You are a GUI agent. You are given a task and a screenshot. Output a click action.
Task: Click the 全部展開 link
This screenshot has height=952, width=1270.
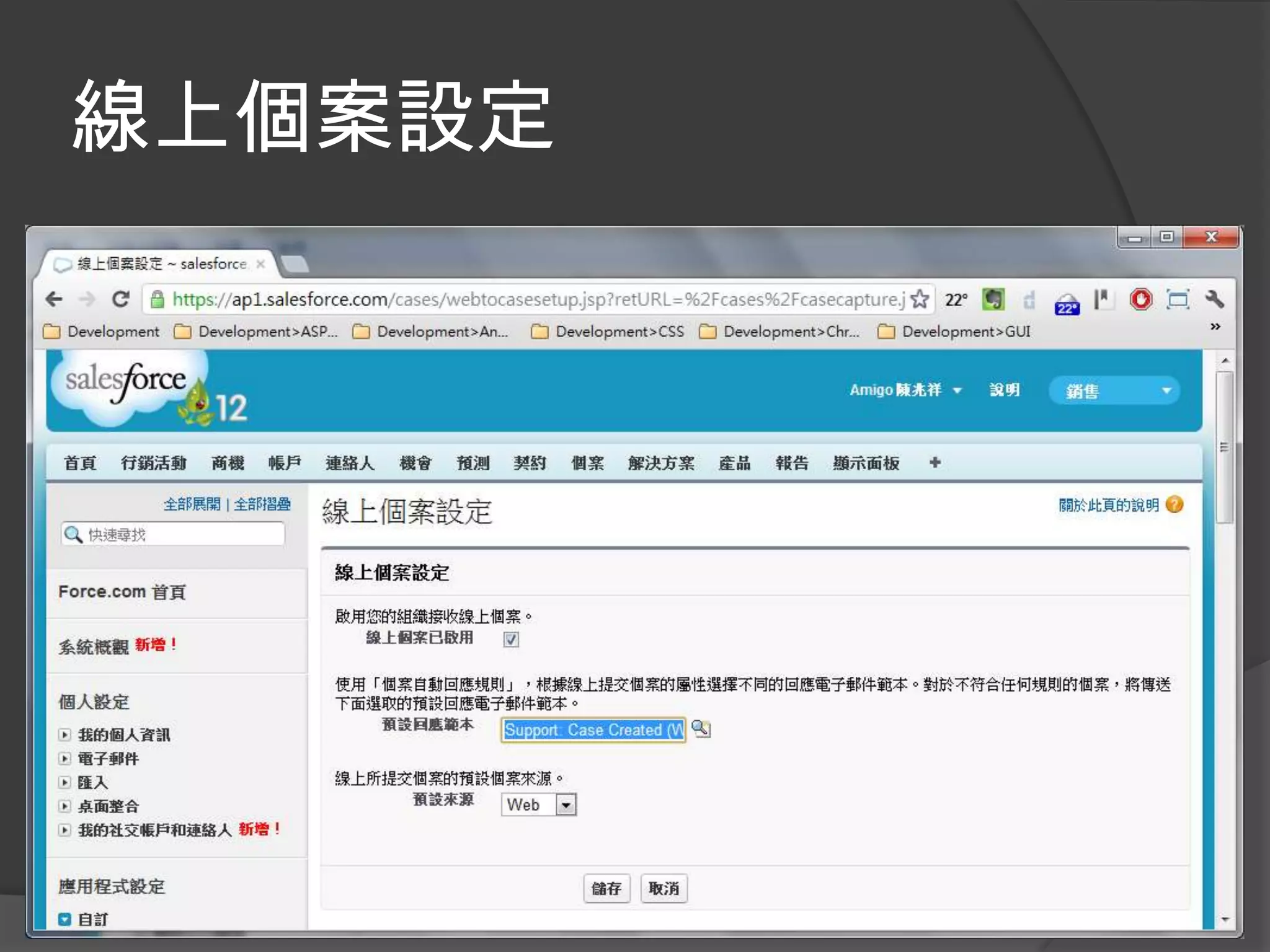coord(192,504)
